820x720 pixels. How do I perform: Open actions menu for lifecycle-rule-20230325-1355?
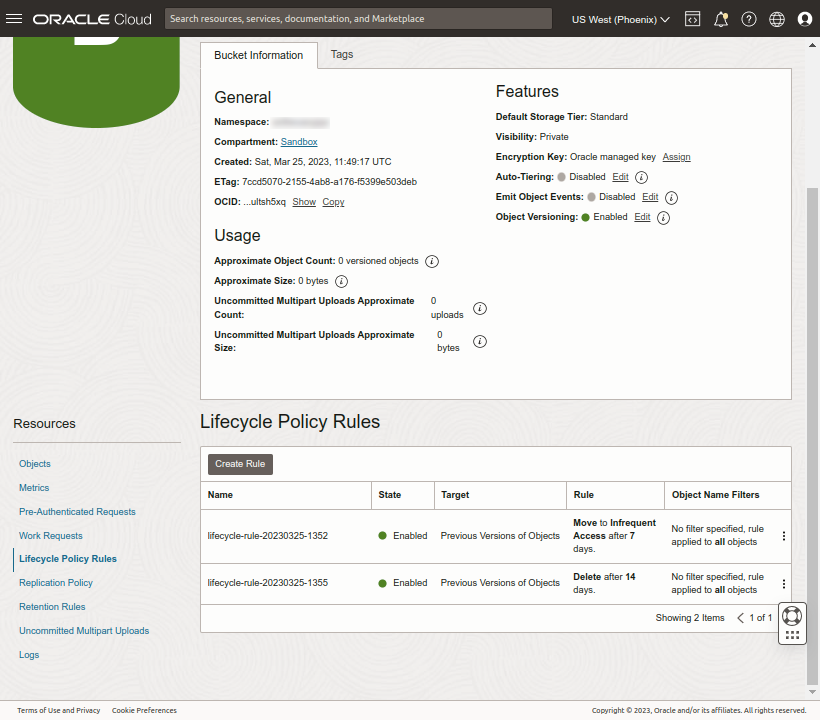click(x=784, y=583)
